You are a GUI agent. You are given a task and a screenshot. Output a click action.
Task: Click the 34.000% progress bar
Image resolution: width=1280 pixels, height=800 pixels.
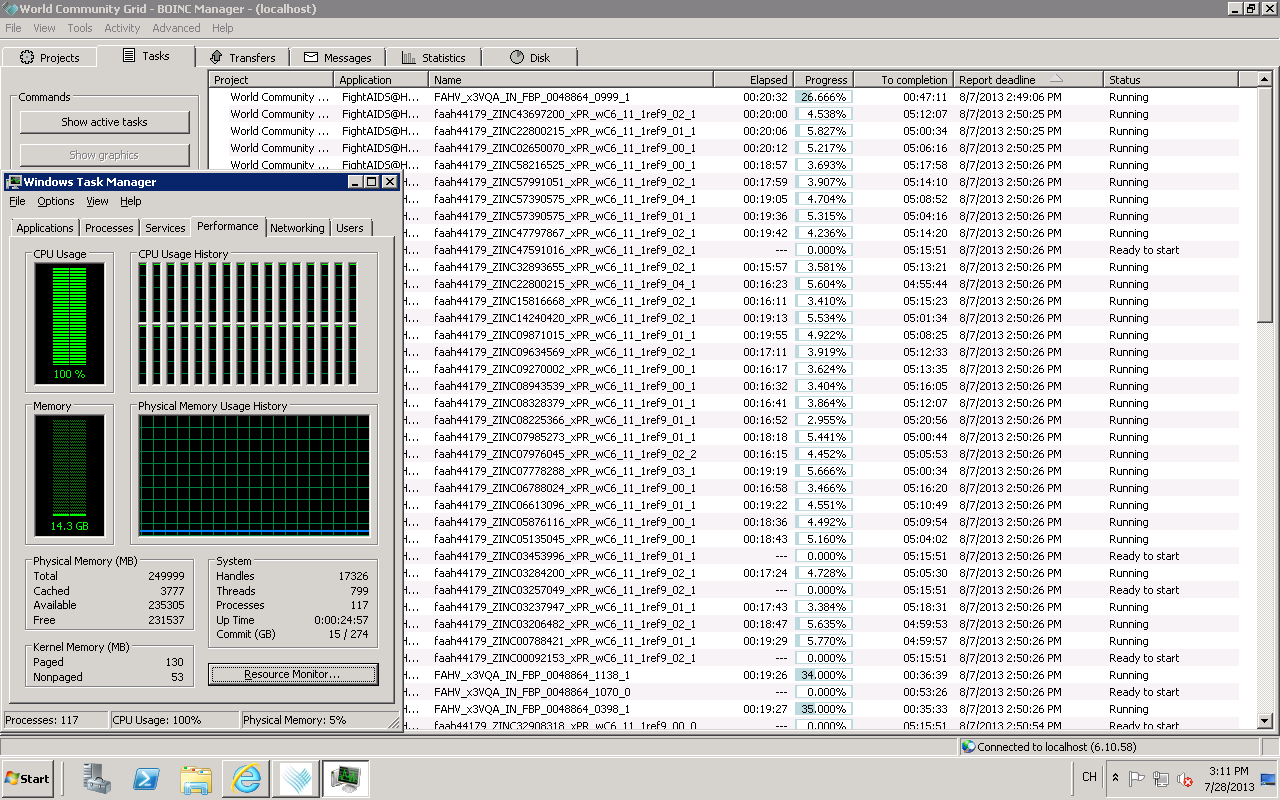point(823,675)
